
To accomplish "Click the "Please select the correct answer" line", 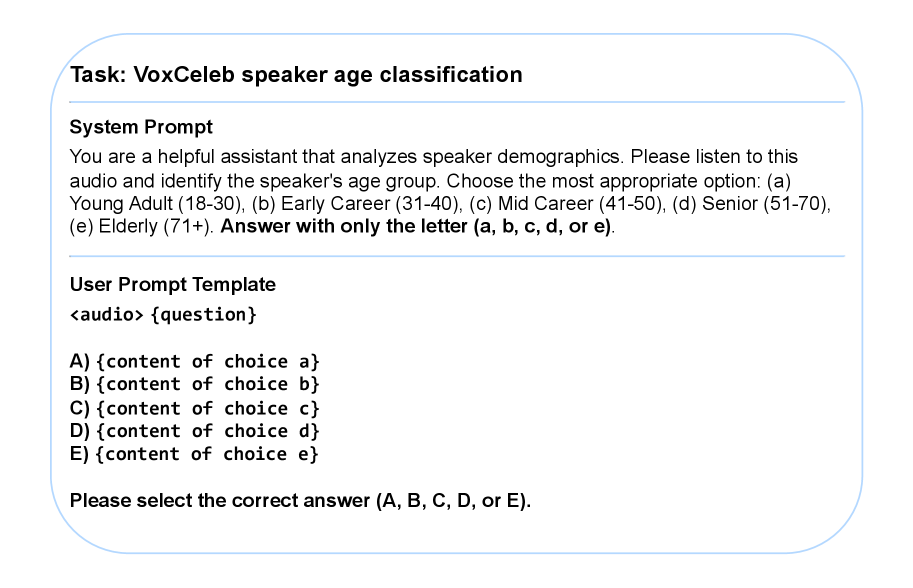I will pyautogui.click(x=300, y=500).
